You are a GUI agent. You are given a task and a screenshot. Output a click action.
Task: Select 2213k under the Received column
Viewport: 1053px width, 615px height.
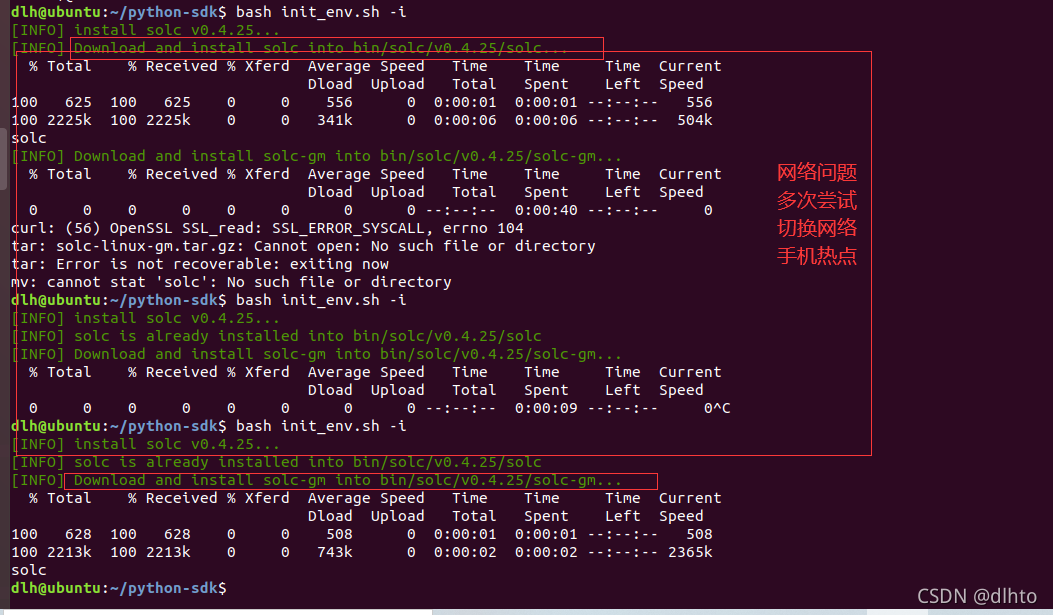point(168,552)
